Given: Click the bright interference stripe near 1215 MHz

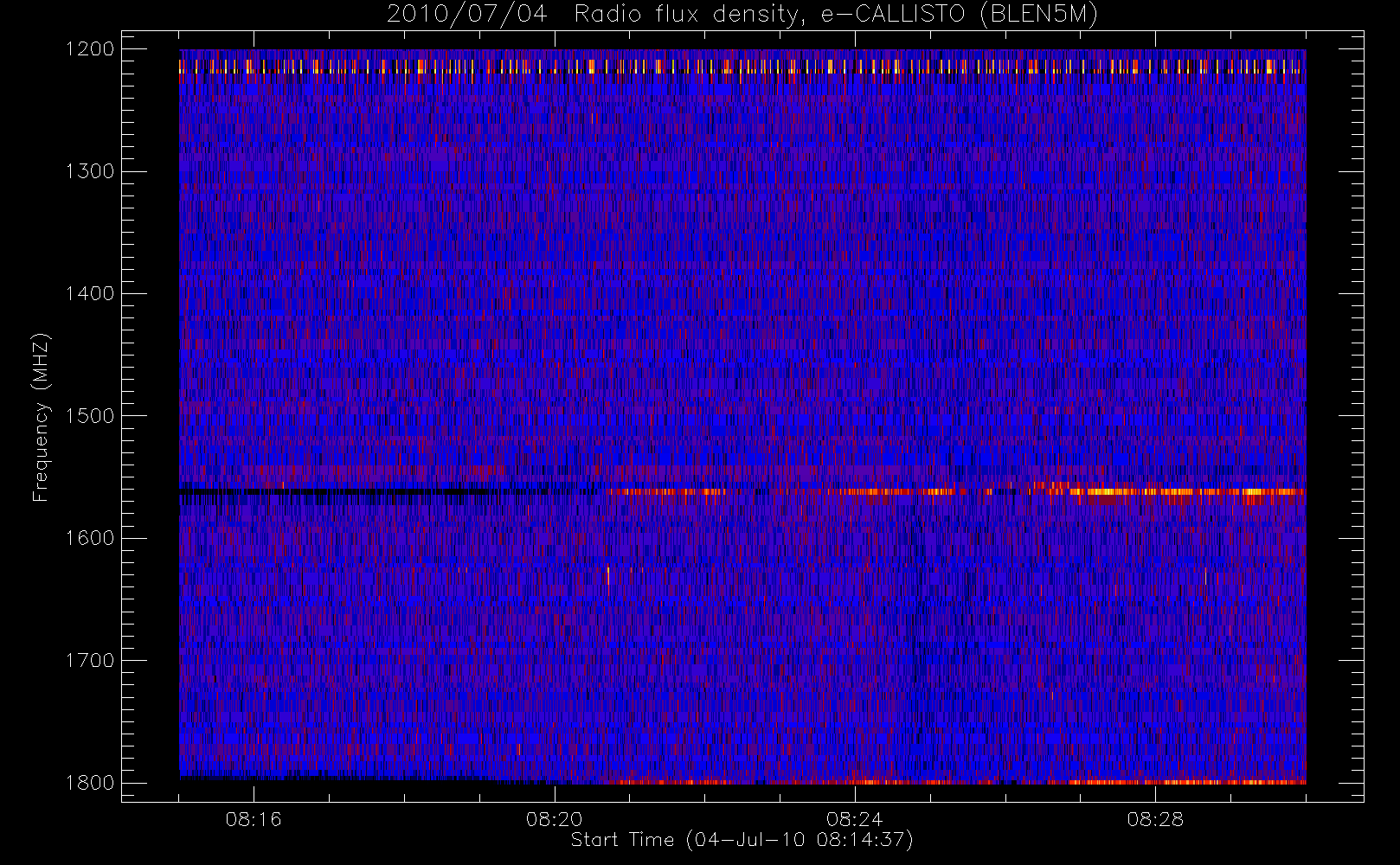Looking at the screenshot, I should (742, 67).
